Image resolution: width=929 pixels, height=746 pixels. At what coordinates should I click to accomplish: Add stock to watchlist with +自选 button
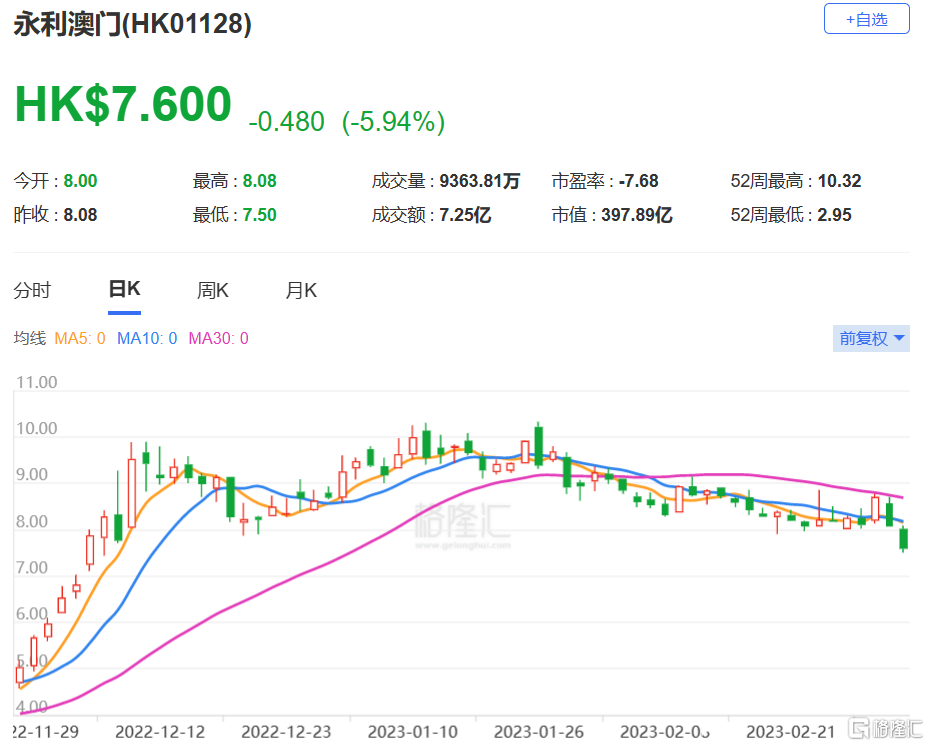point(866,19)
